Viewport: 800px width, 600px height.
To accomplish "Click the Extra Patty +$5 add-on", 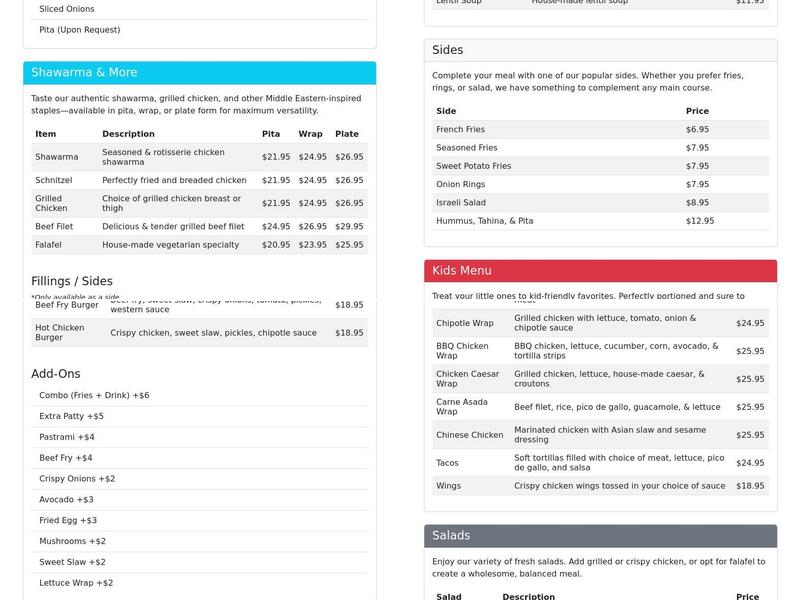I will tap(199, 416).
